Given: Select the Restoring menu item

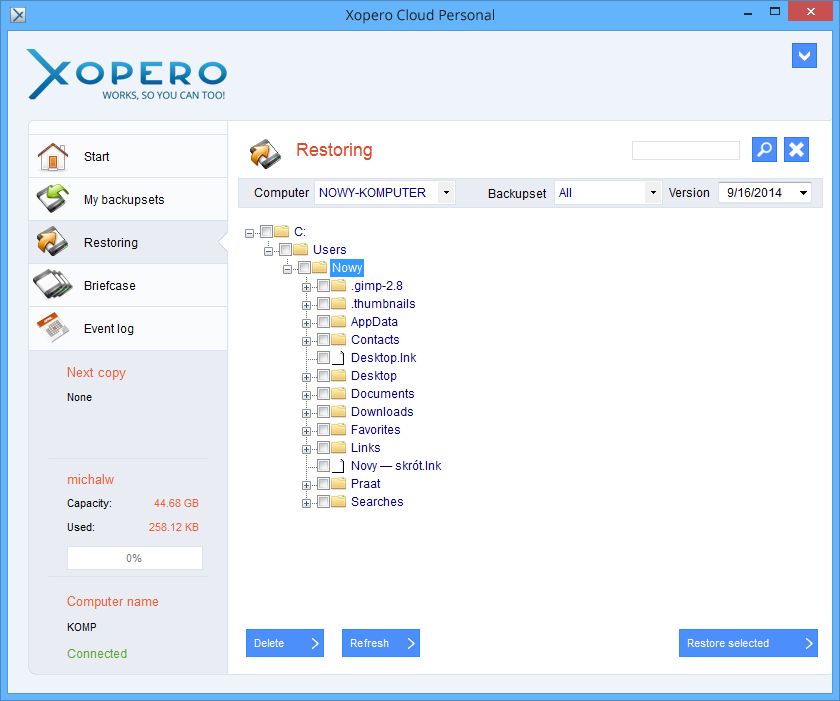Looking at the screenshot, I should [128, 242].
